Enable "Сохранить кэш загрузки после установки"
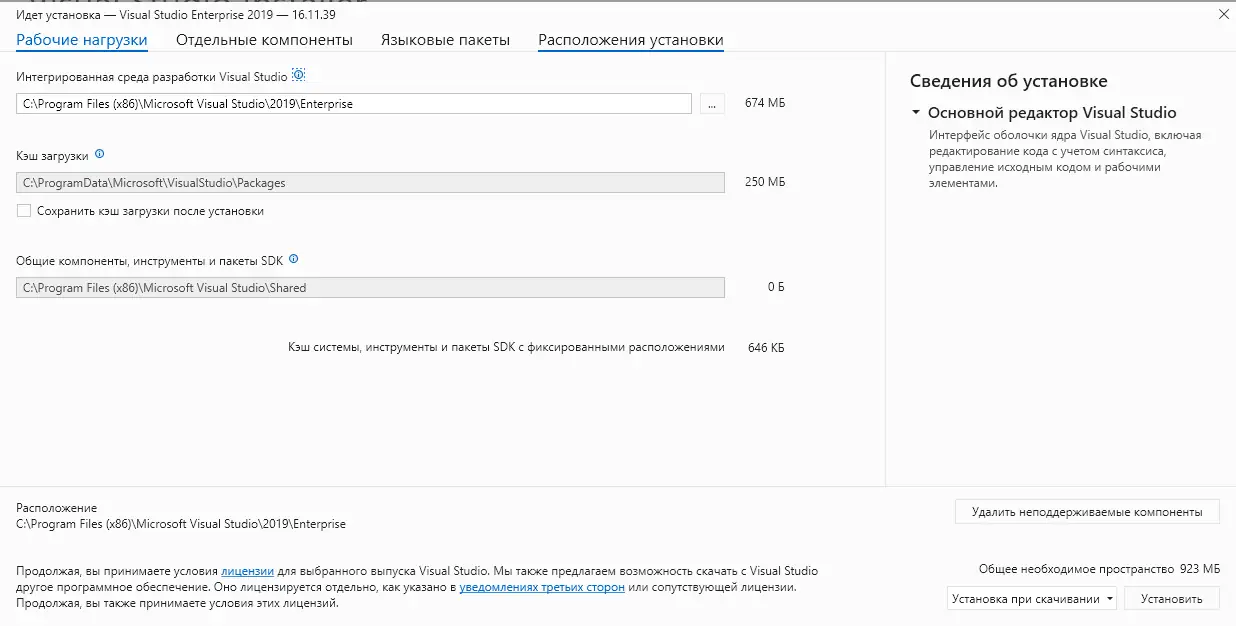 pyautogui.click(x=22, y=211)
